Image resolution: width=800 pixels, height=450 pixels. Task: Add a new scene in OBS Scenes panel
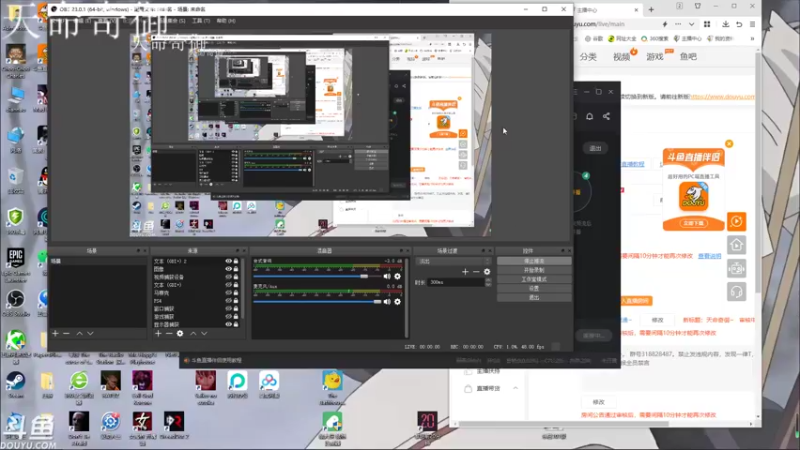pyautogui.click(x=55, y=333)
